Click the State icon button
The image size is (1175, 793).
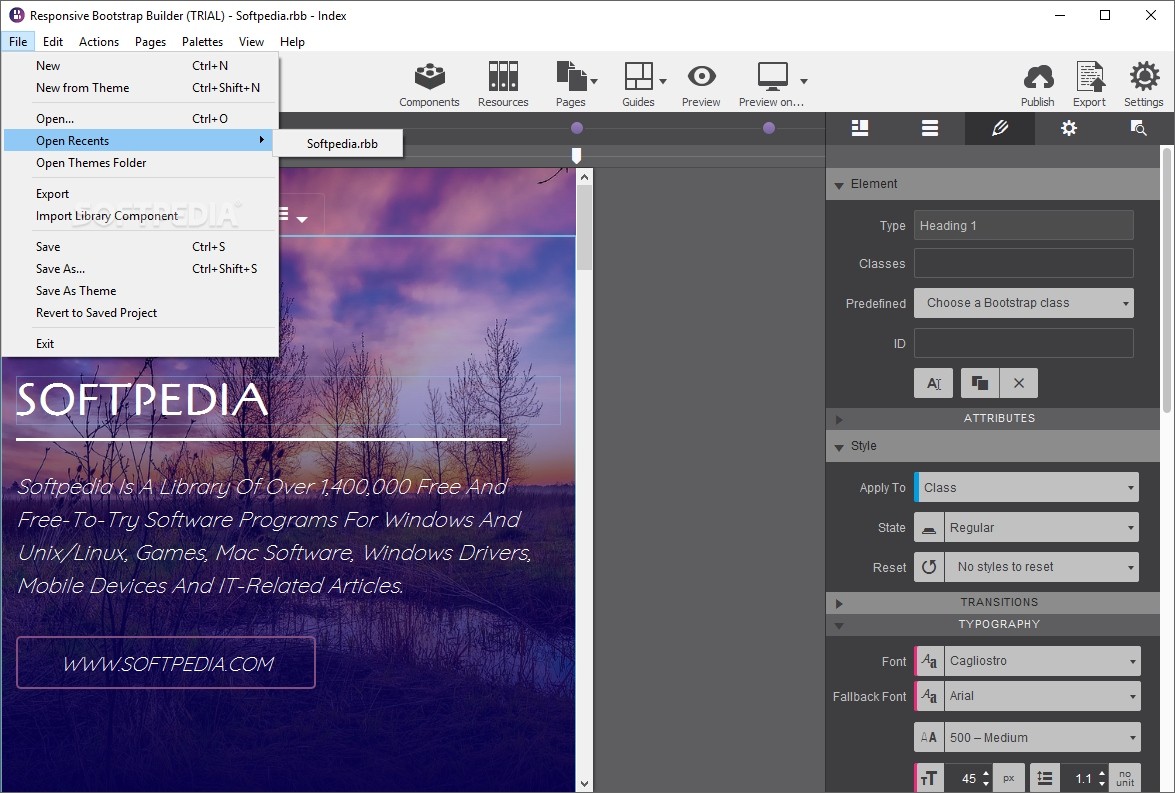[928, 527]
